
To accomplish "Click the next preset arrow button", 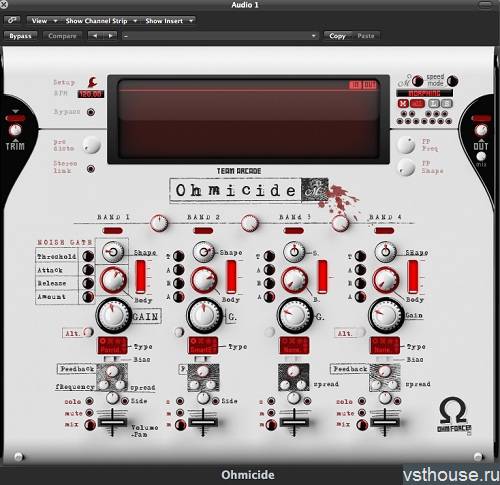I will 110,36.
